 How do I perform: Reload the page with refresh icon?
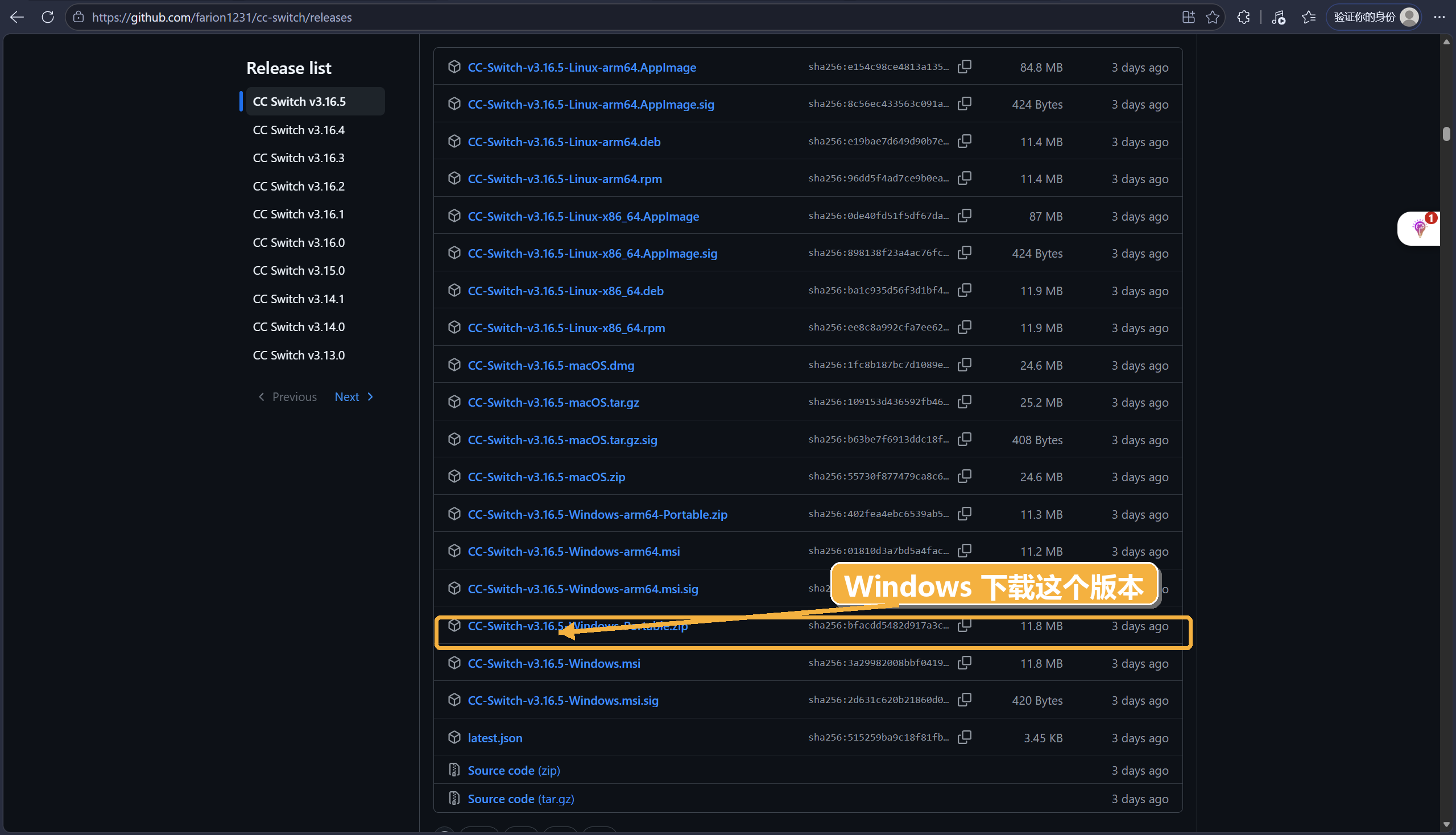pos(48,17)
